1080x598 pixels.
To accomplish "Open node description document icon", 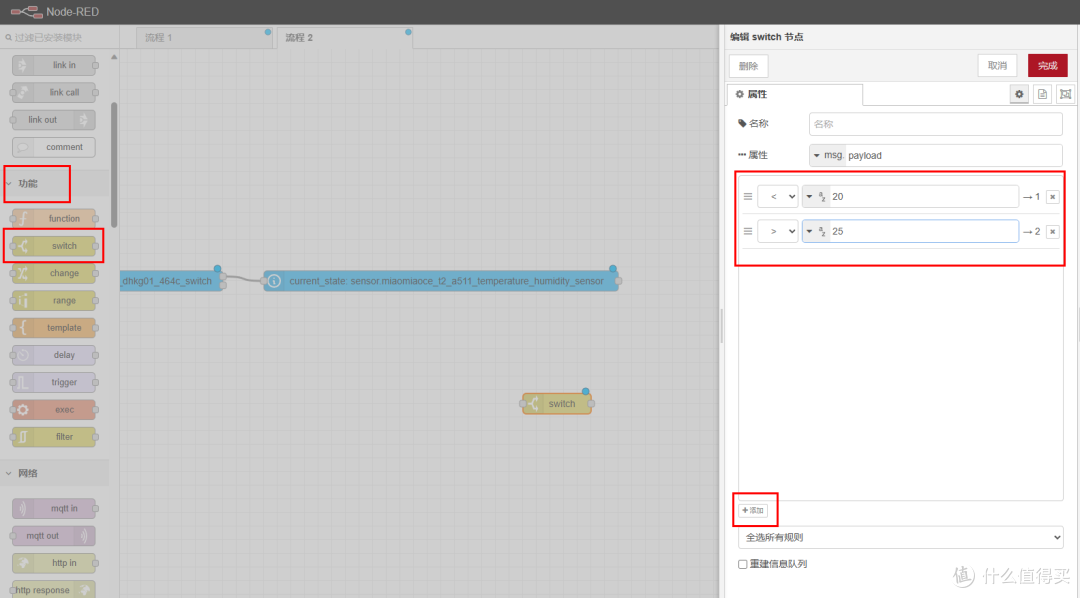I will pos(1042,94).
